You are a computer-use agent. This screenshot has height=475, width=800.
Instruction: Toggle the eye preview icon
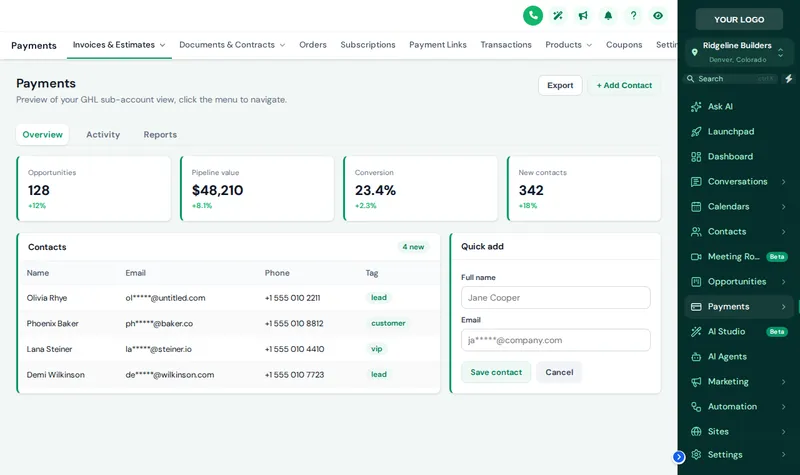[x=658, y=16]
